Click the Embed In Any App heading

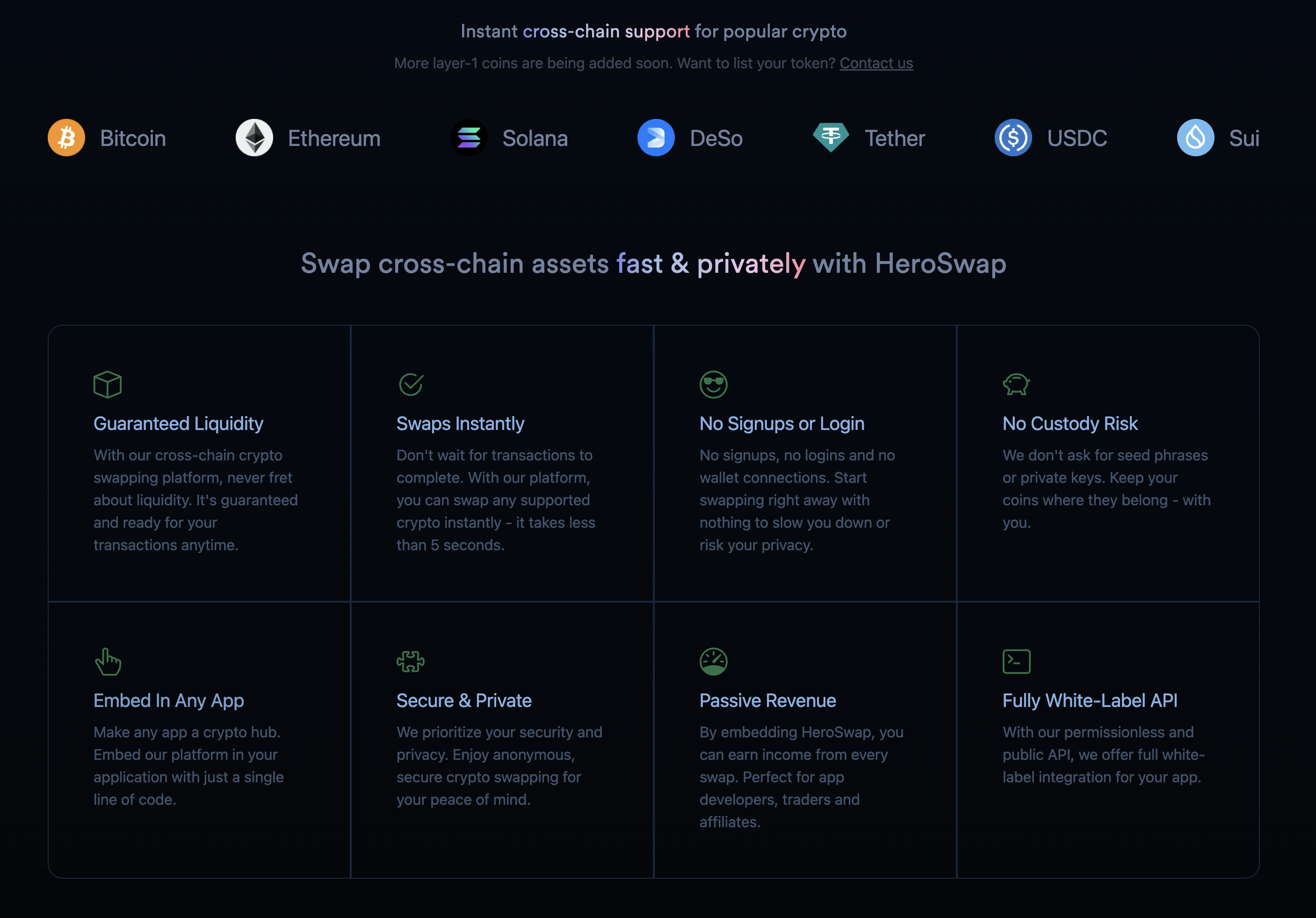[168, 700]
